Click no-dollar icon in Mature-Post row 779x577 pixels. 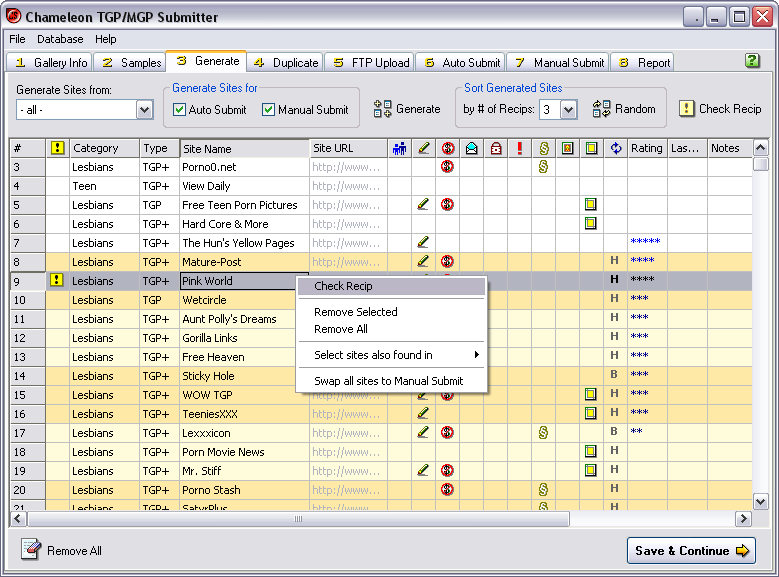coord(447,261)
